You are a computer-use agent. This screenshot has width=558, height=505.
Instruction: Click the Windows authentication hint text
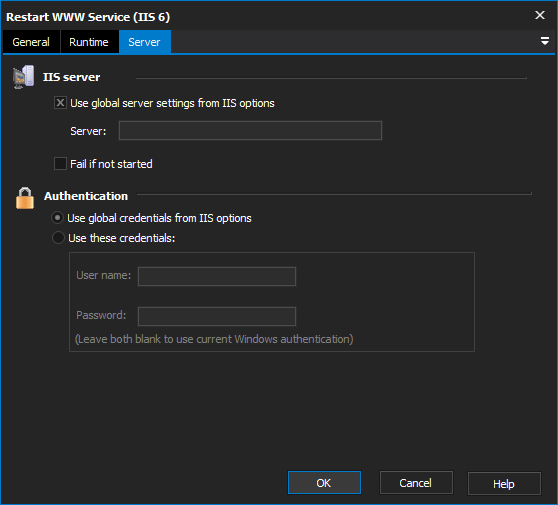214,339
